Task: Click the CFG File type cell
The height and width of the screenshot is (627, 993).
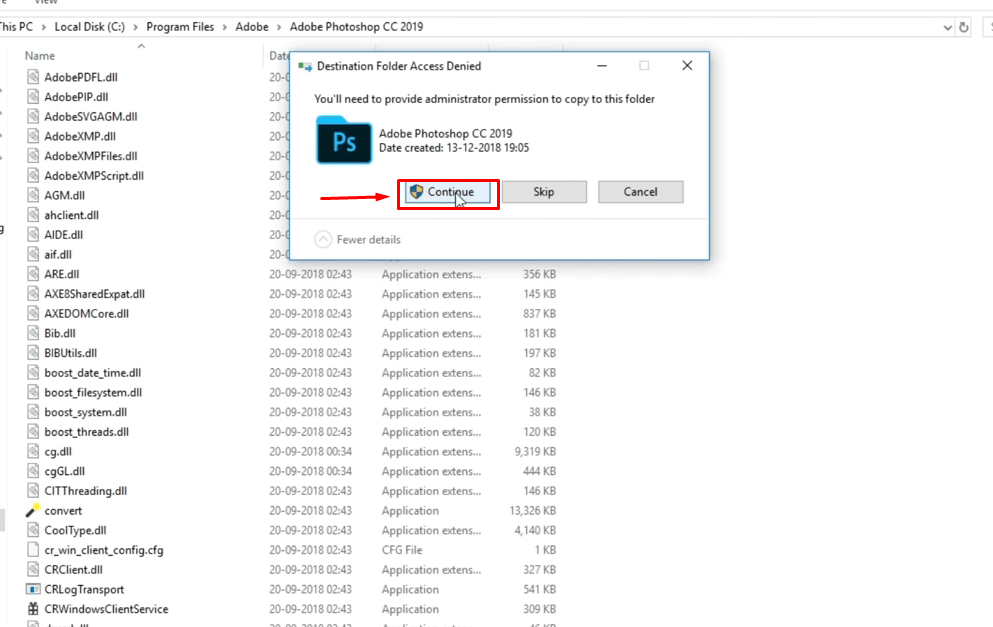Action: pyautogui.click(x=402, y=549)
